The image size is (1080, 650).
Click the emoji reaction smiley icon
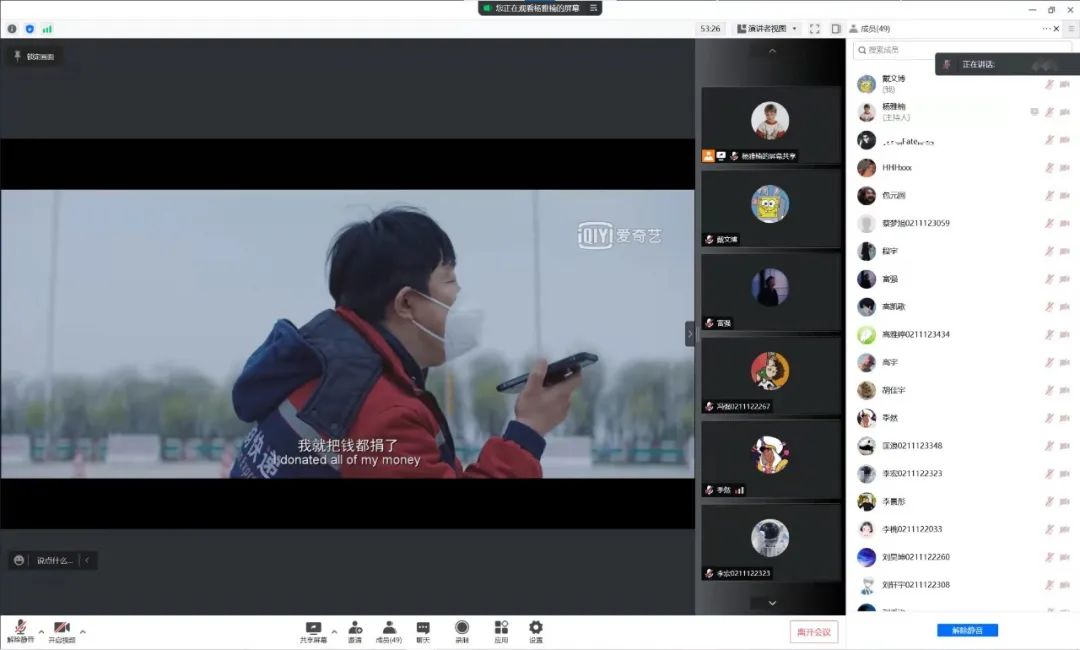point(19,560)
